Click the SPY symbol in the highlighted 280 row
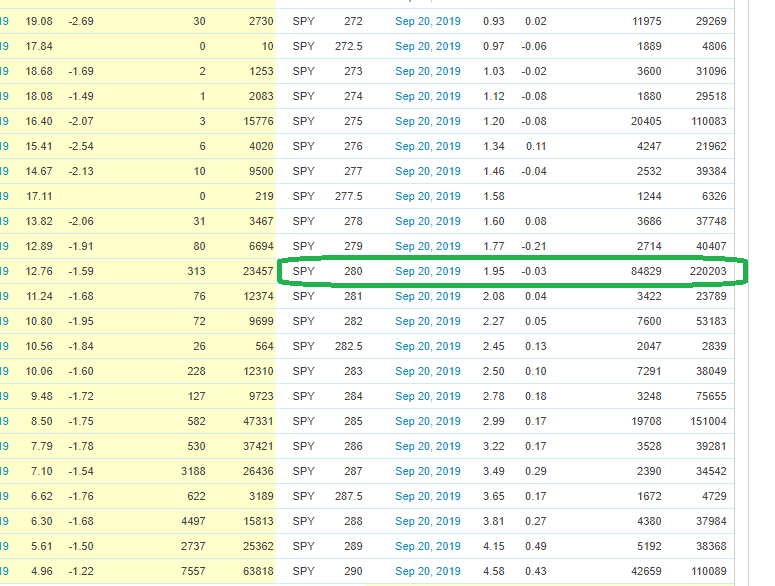This screenshot has width=775, height=586. click(303, 272)
